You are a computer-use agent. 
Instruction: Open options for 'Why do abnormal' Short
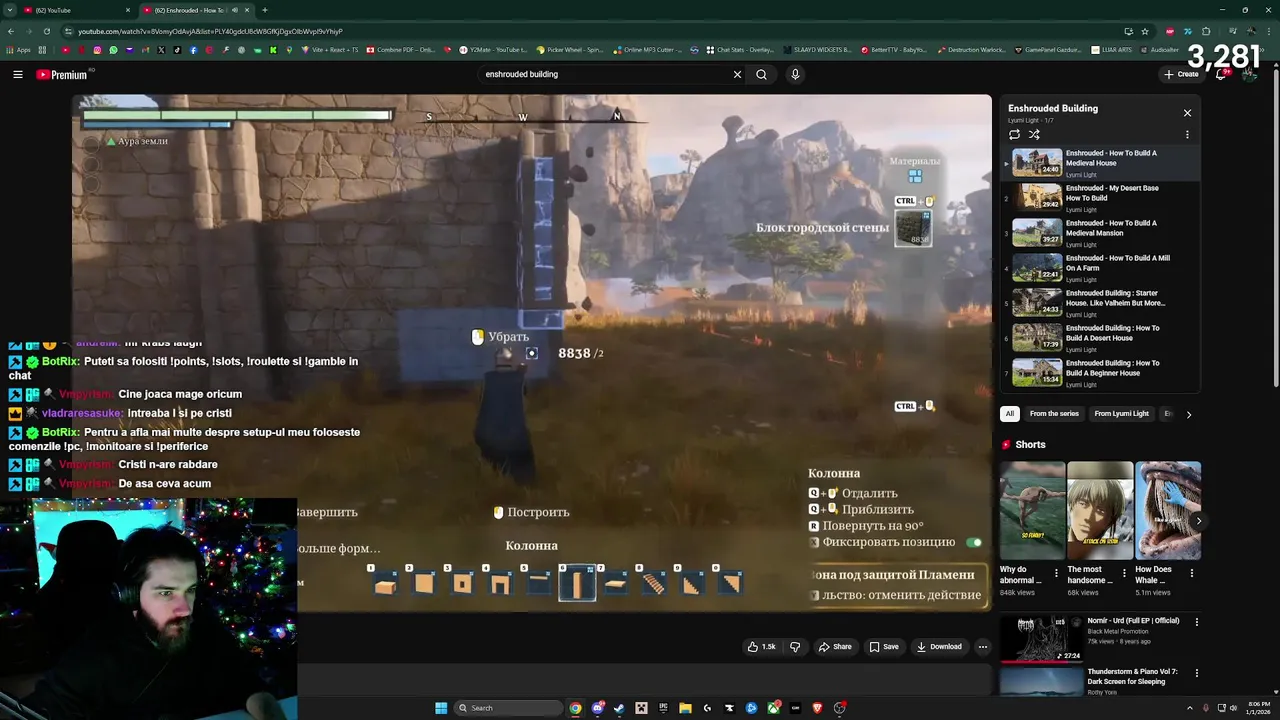tap(1056, 574)
